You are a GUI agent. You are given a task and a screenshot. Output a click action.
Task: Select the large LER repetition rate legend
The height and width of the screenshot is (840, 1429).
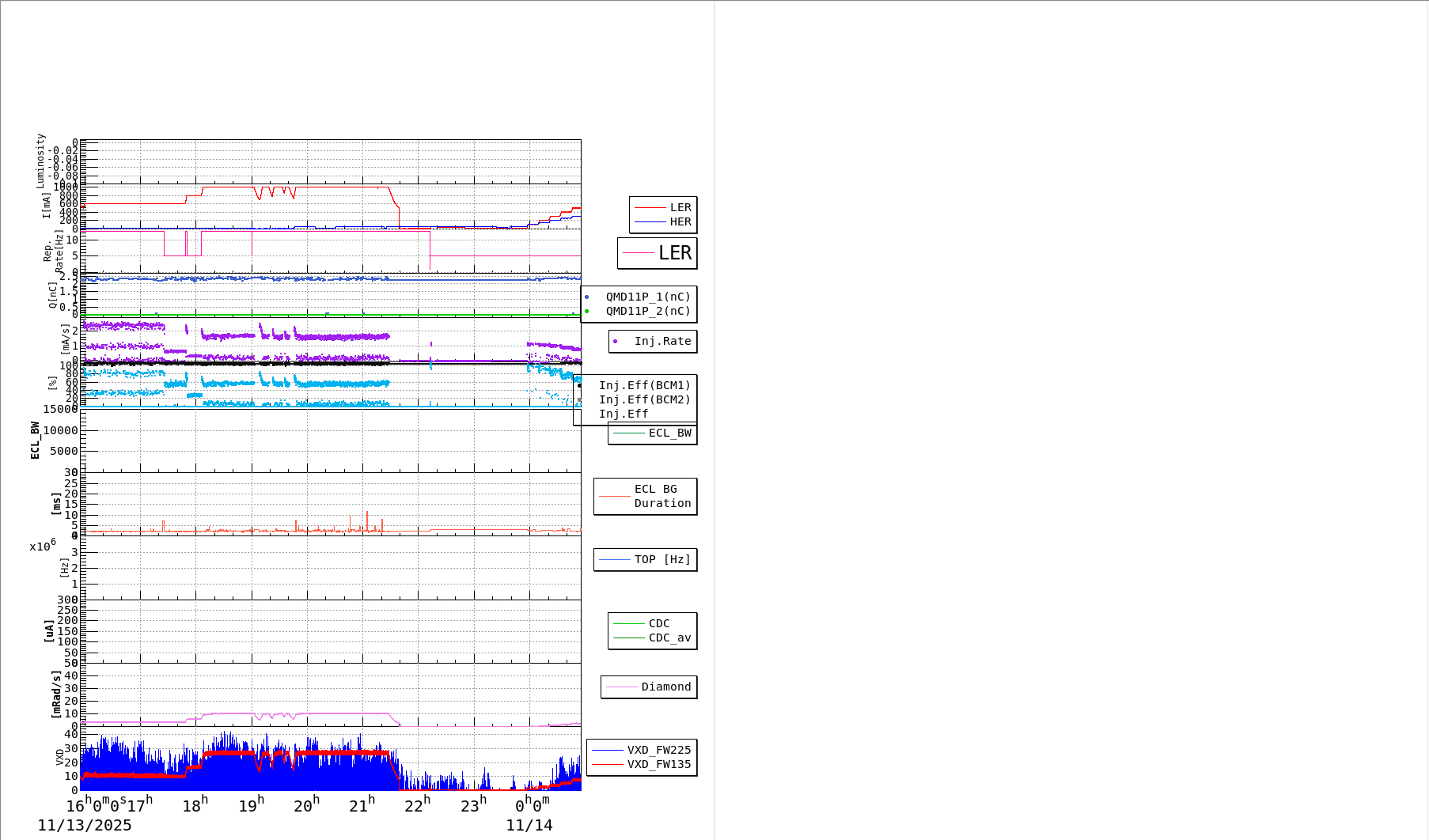pos(658,253)
